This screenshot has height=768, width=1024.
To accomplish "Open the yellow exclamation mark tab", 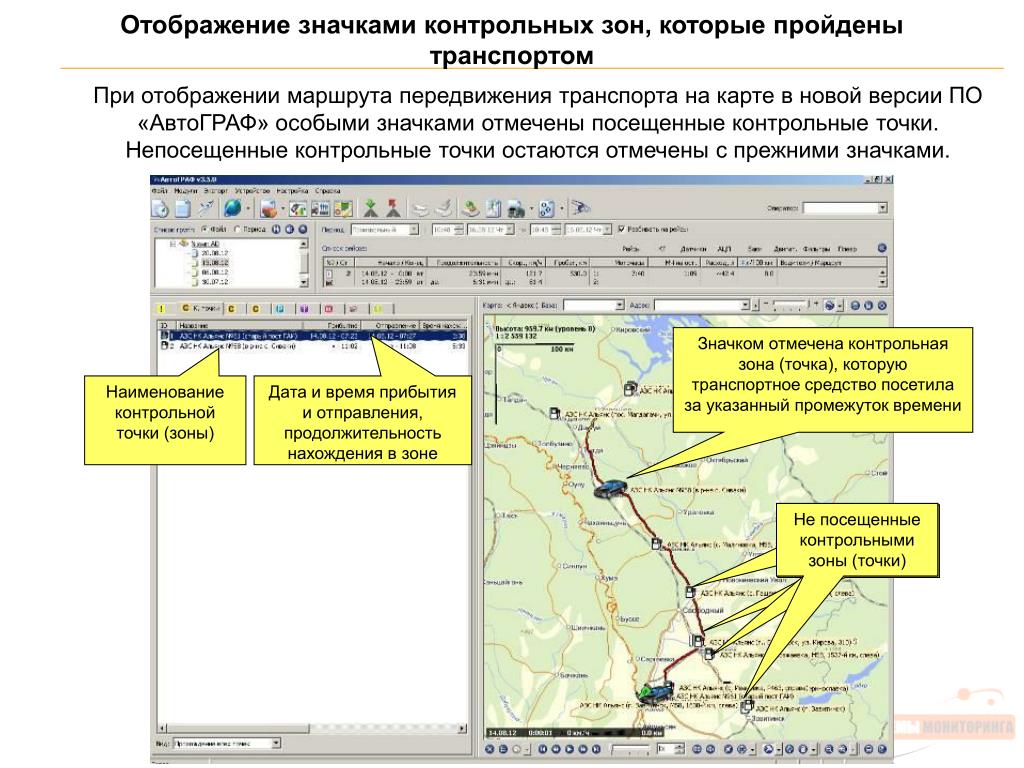I will (x=161, y=308).
